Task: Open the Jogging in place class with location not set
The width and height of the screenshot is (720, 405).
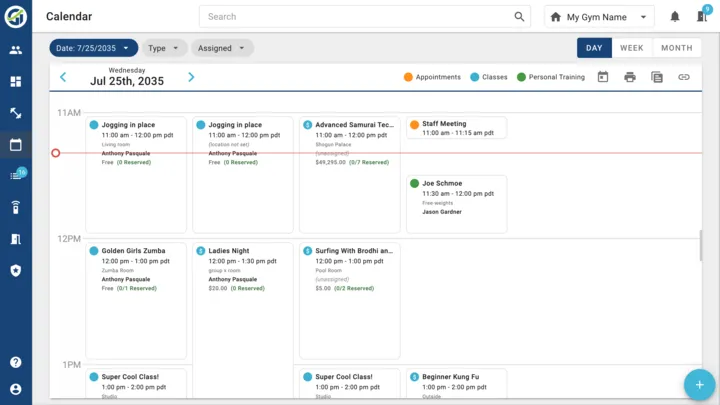Action: pyautogui.click(x=243, y=174)
